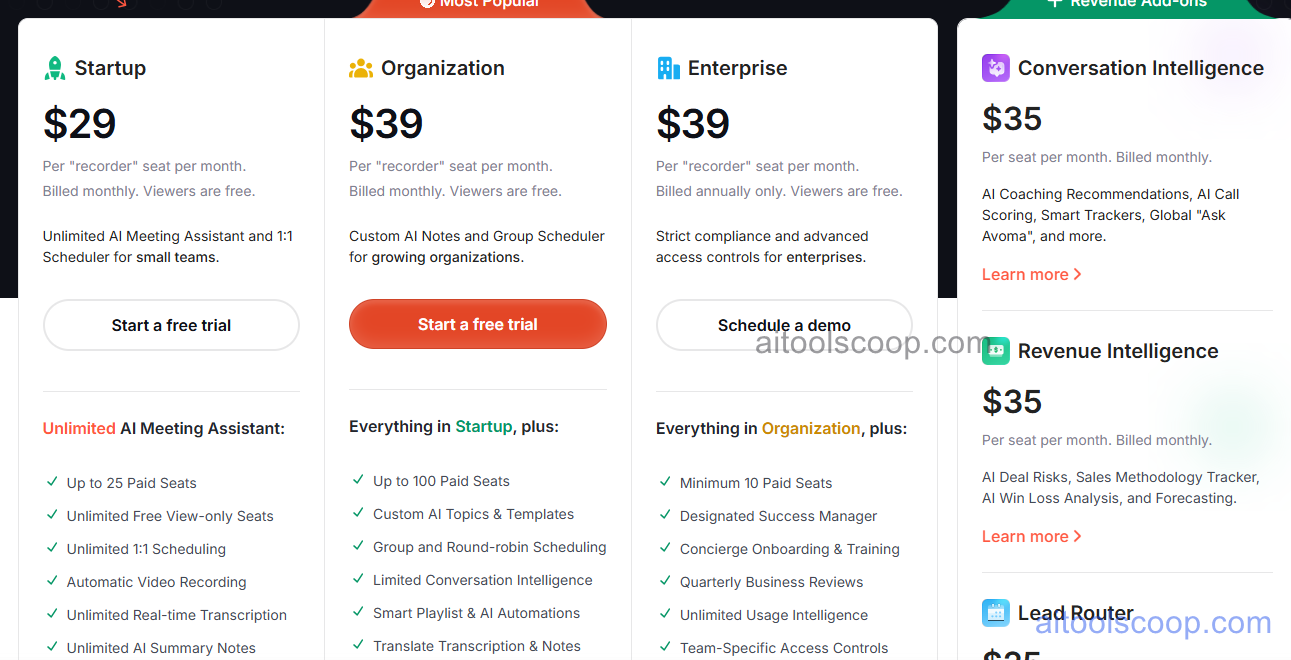Screen dimensions: 1291x660
Task: Click the Conversation Intelligence chat icon
Action: tap(995, 68)
